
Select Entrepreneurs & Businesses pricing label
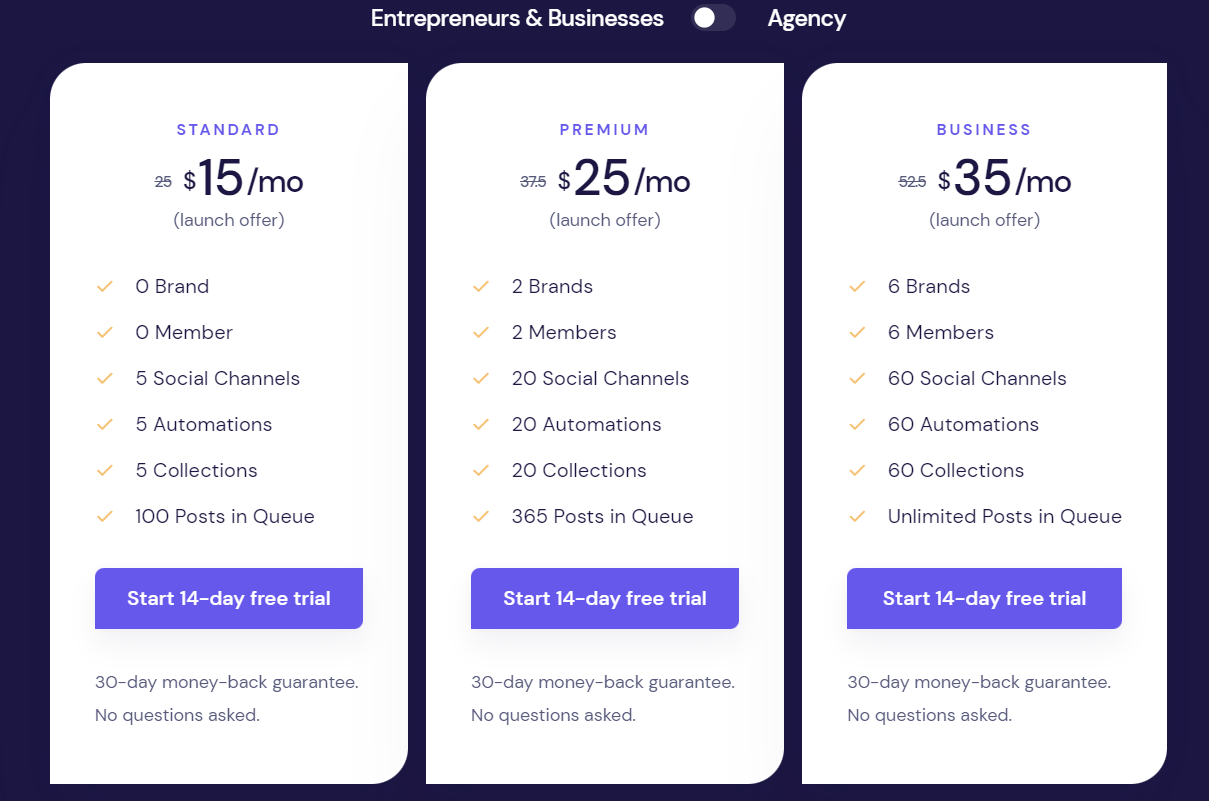tap(517, 18)
